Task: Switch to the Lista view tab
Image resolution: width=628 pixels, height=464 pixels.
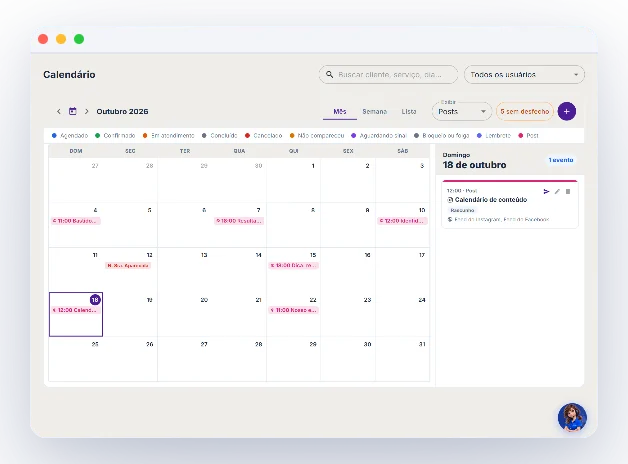Action: (409, 111)
